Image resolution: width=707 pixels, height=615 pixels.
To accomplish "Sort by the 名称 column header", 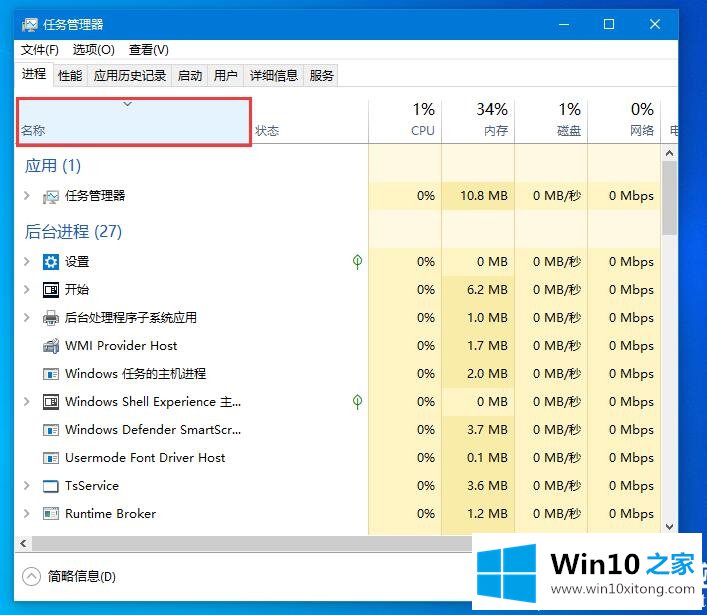I will pyautogui.click(x=133, y=122).
